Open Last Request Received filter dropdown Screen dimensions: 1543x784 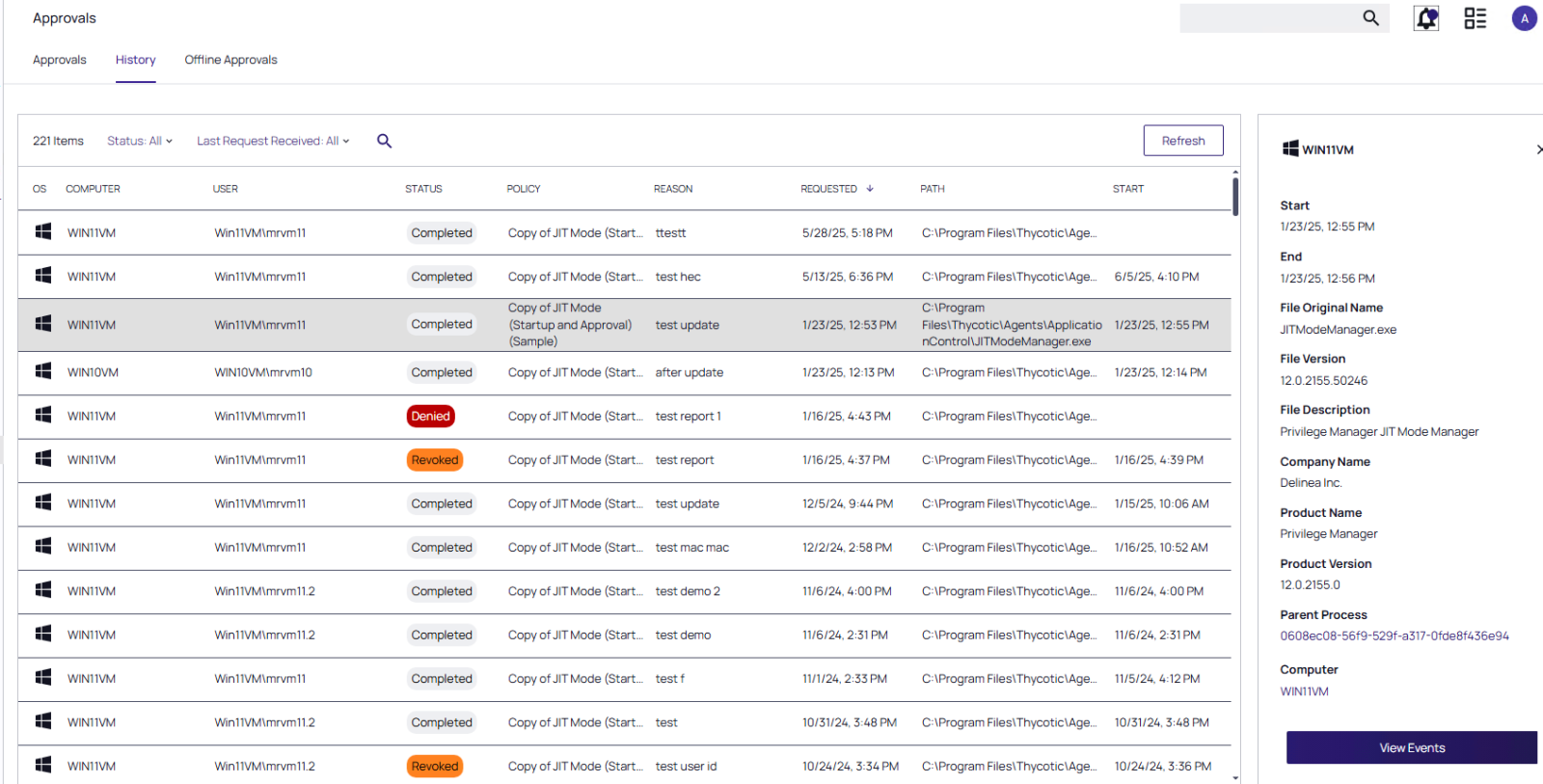click(x=273, y=141)
